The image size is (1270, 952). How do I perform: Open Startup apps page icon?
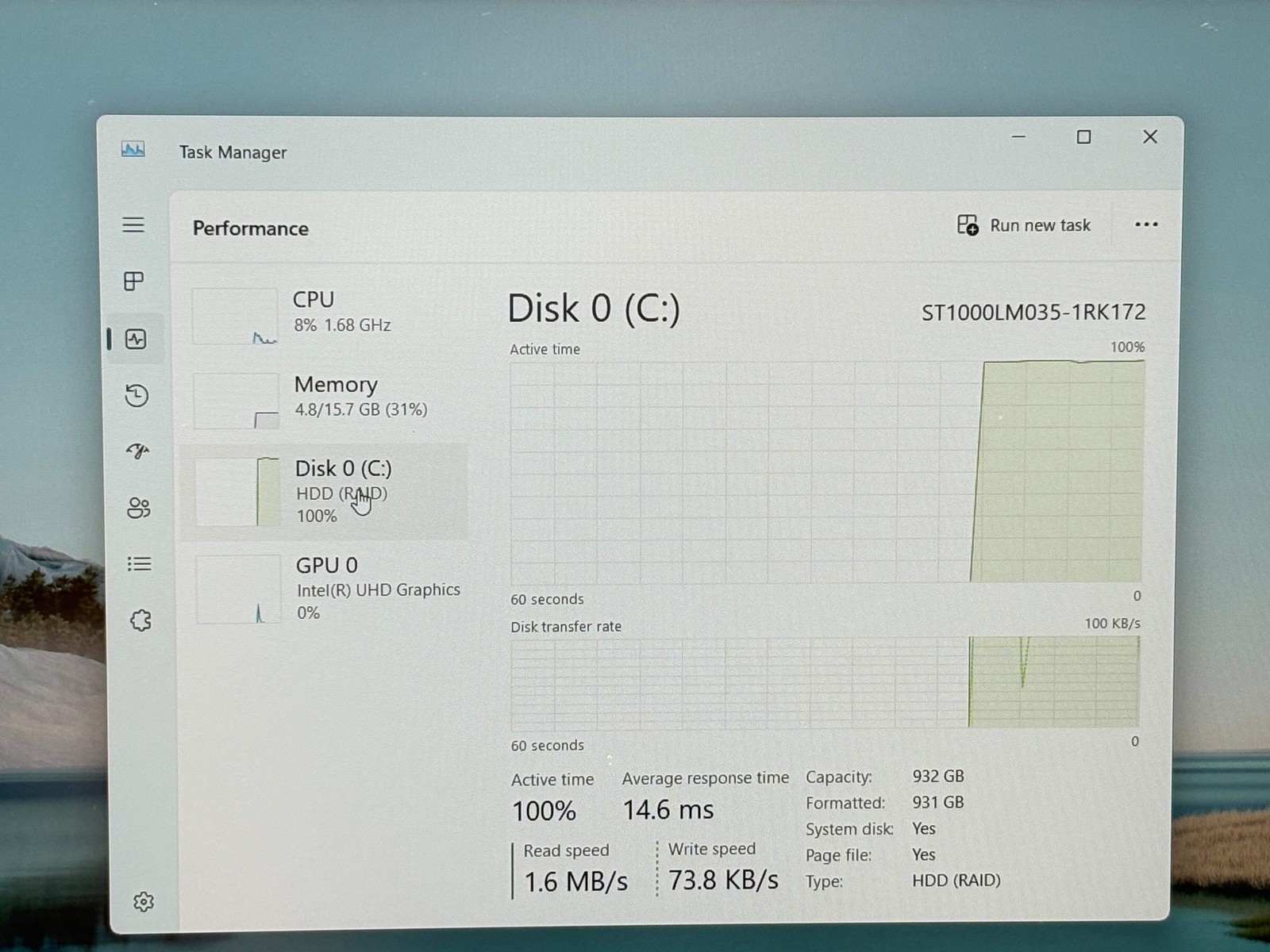point(138,451)
